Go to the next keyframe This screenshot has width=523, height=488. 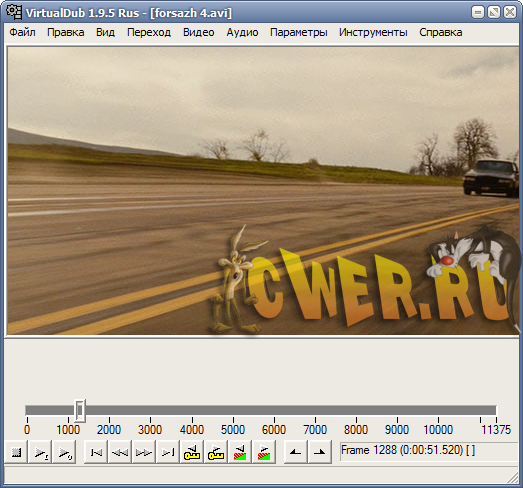pyautogui.click(x=216, y=452)
